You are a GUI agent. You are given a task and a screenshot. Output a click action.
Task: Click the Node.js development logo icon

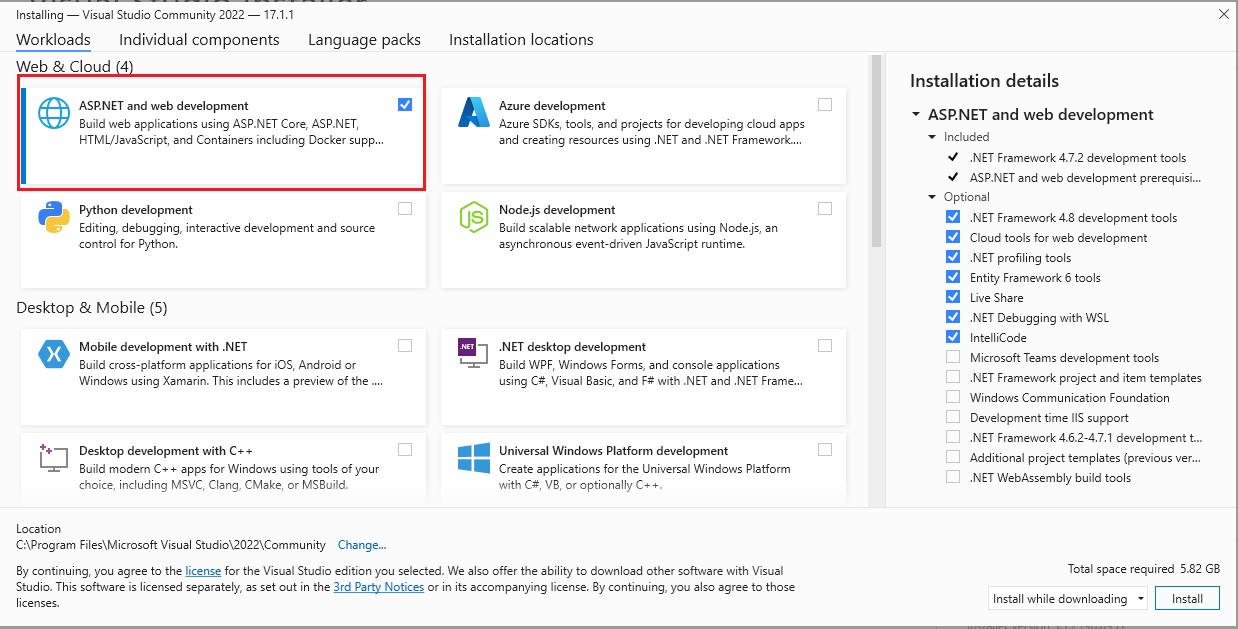point(473,217)
